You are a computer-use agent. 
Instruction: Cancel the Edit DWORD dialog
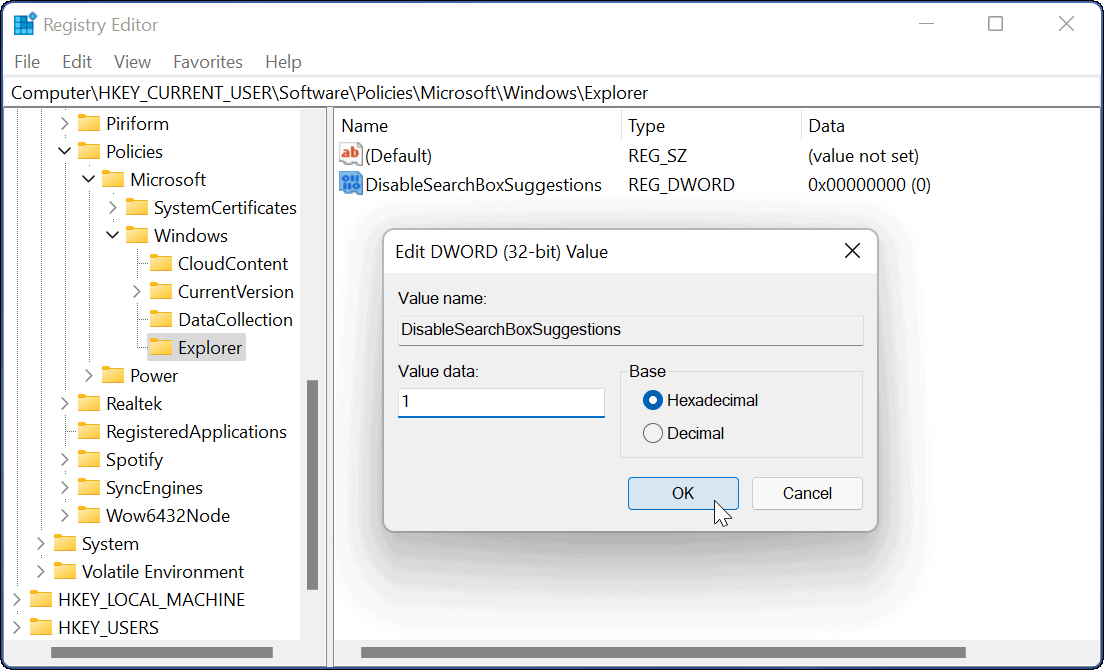[806, 493]
